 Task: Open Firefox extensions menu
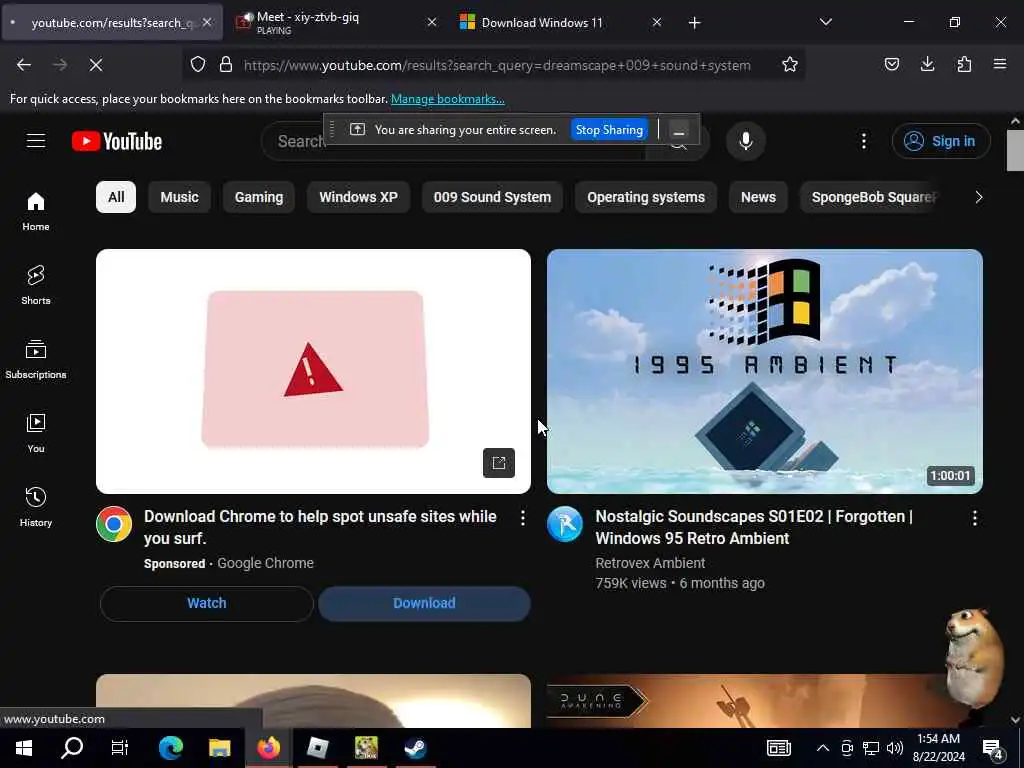[964, 64]
